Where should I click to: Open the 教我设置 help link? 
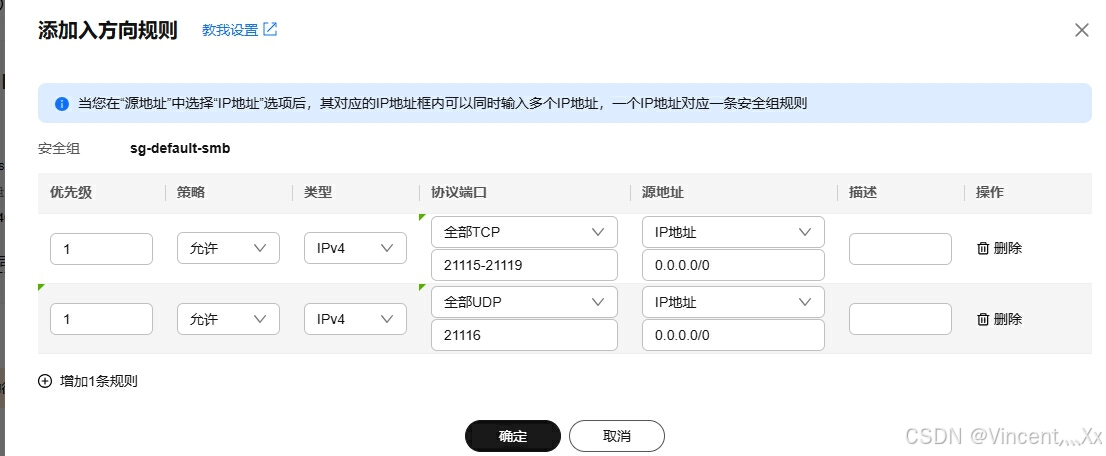pyautogui.click(x=230, y=30)
